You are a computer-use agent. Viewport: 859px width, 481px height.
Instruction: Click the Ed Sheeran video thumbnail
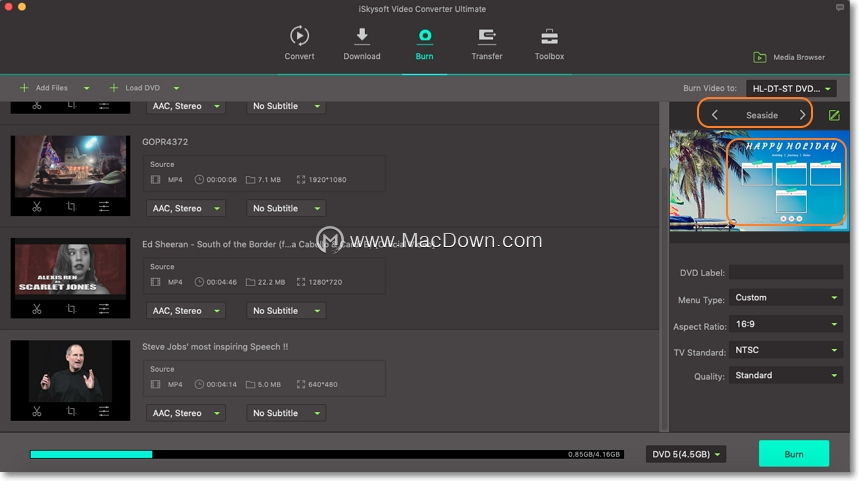(x=70, y=269)
